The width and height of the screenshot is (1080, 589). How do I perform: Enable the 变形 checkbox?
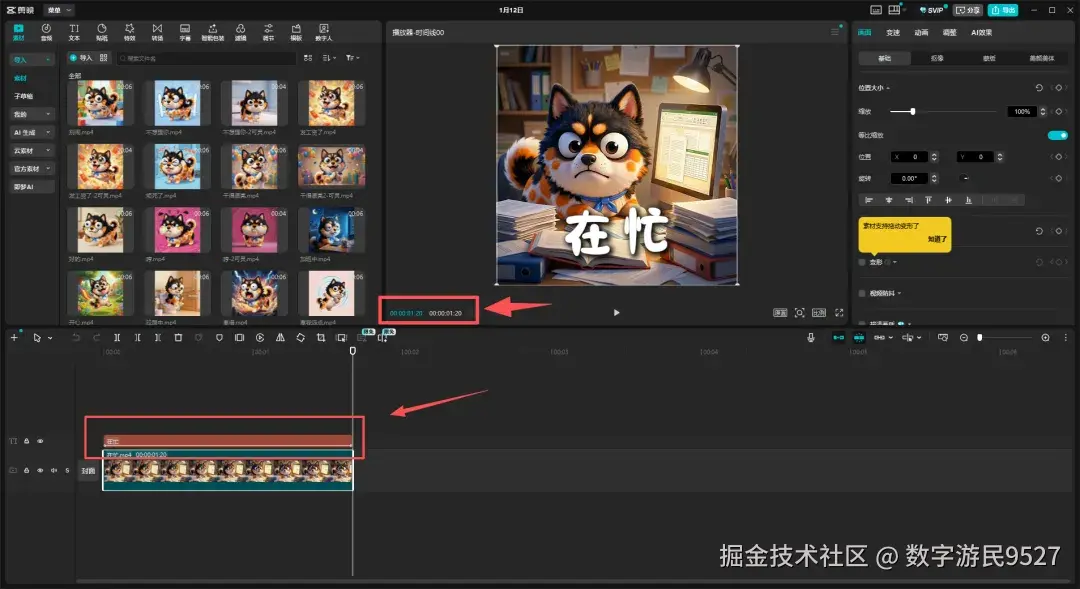[x=862, y=262]
